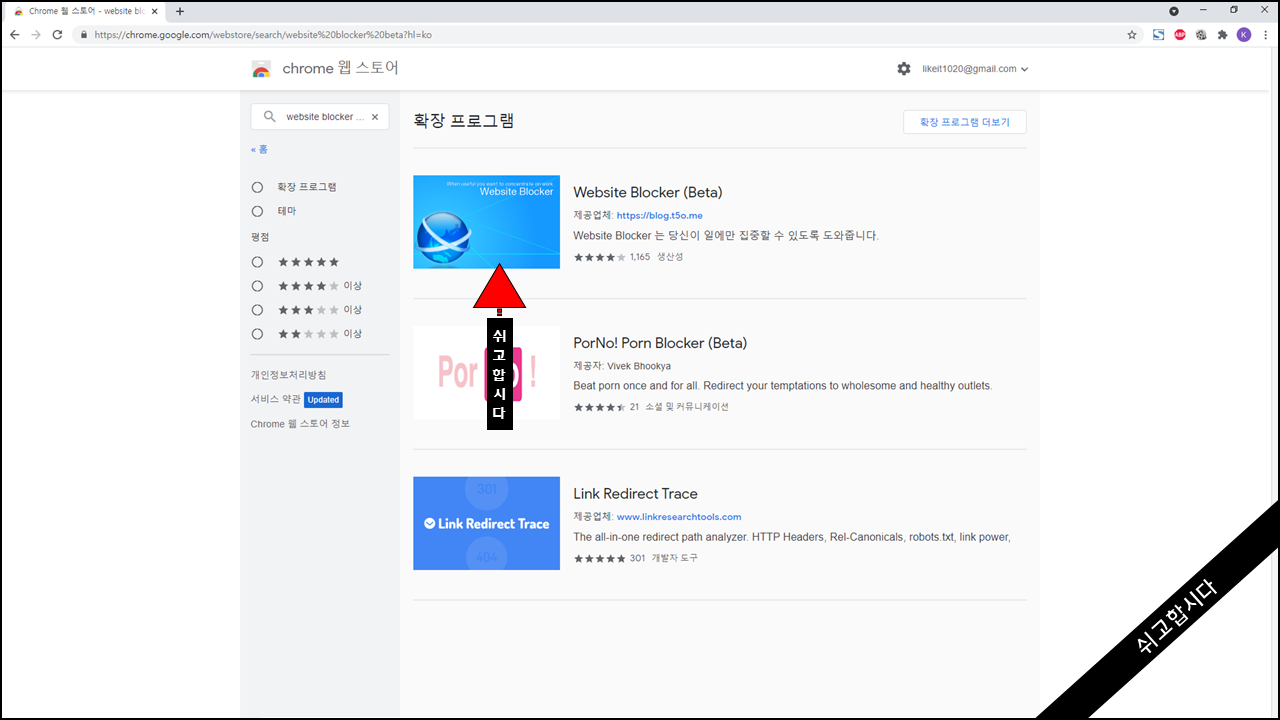Click the browser address bar
The width and height of the screenshot is (1280, 720).
[x=600, y=34]
